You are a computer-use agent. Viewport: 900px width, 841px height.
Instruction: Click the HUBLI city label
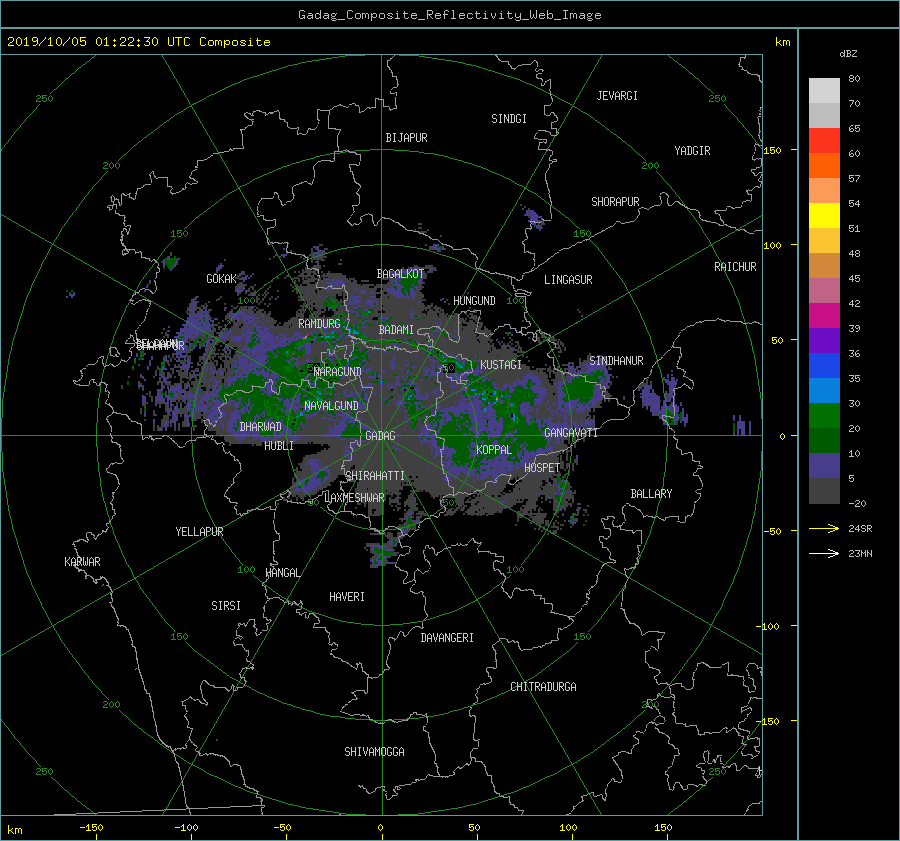click(x=279, y=446)
